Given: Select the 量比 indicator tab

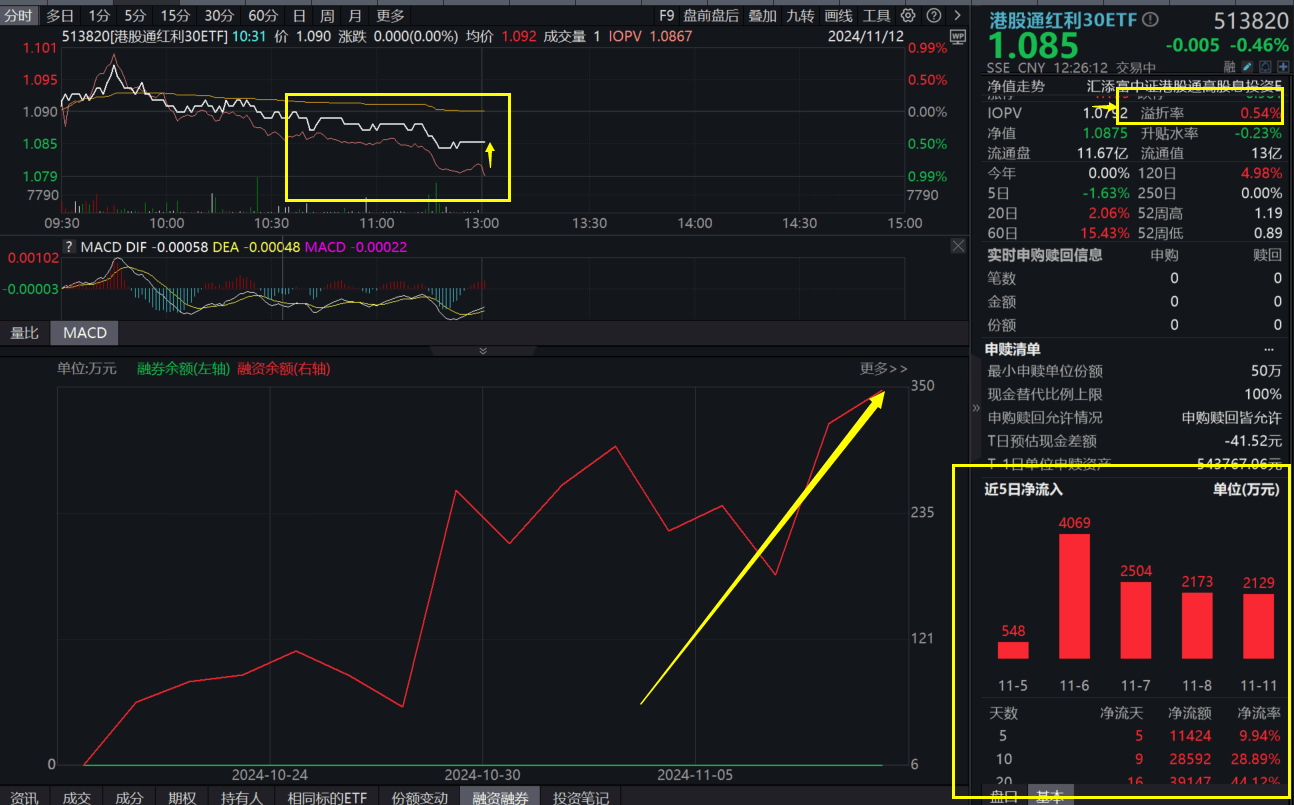Looking at the screenshot, I should click(x=25, y=333).
